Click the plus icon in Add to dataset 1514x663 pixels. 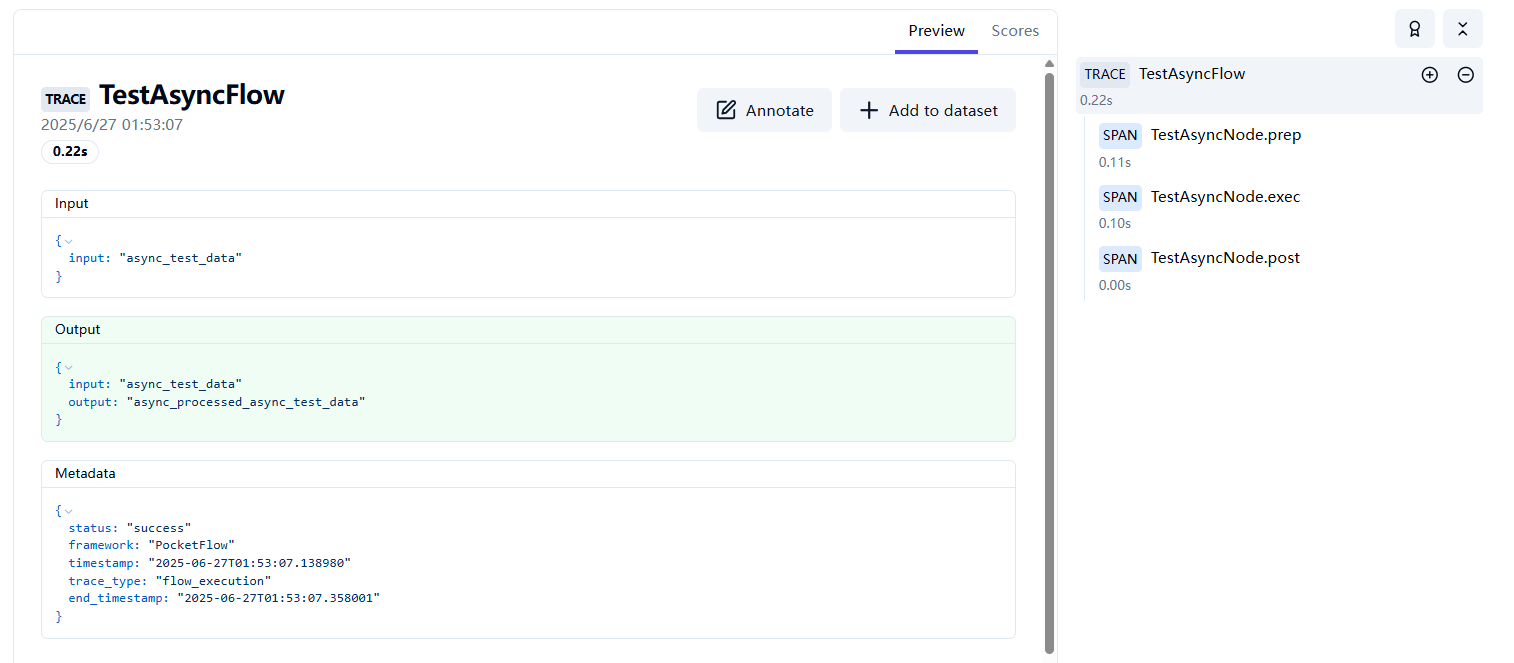click(869, 110)
